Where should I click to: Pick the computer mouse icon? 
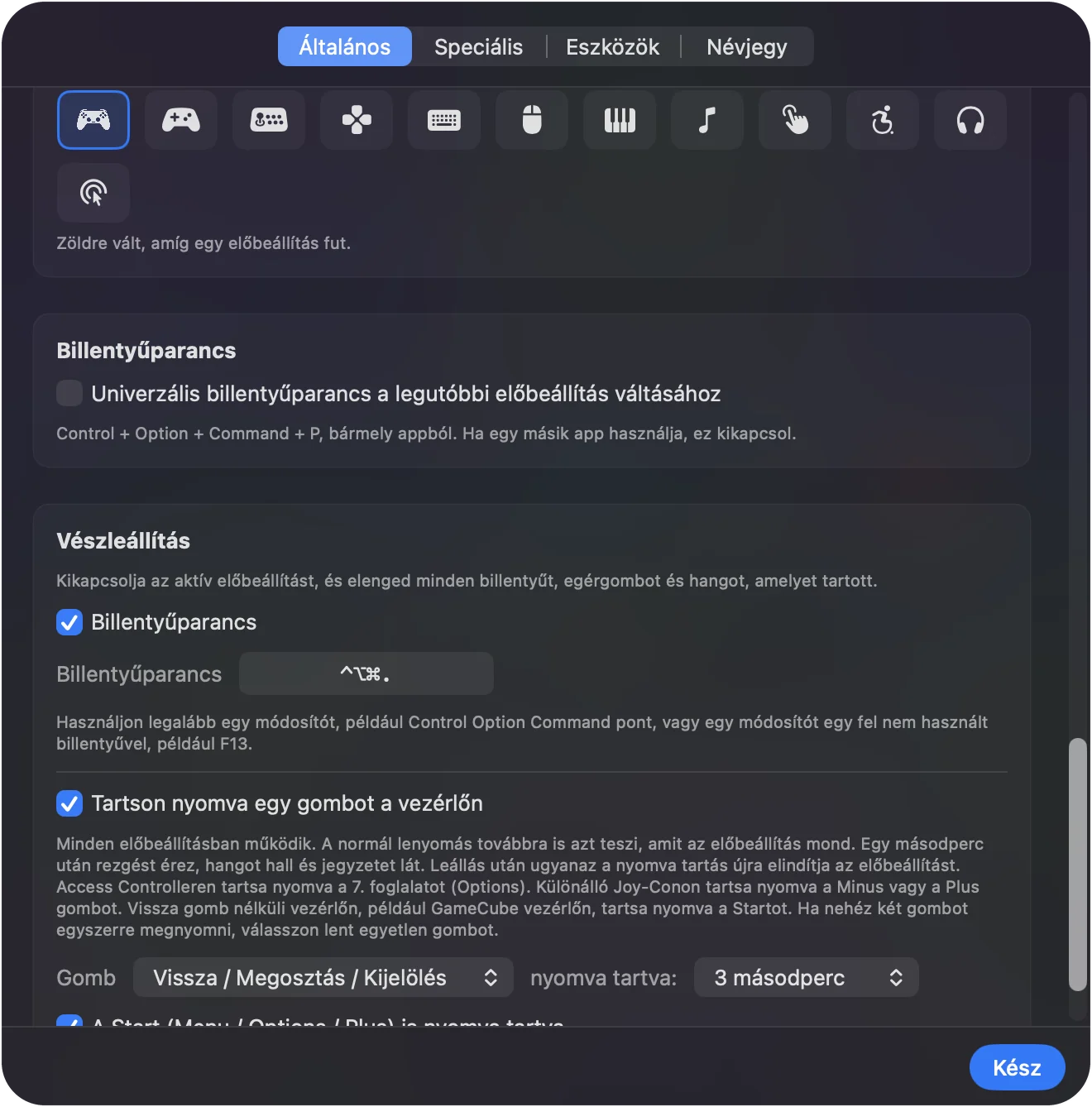[532, 120]
